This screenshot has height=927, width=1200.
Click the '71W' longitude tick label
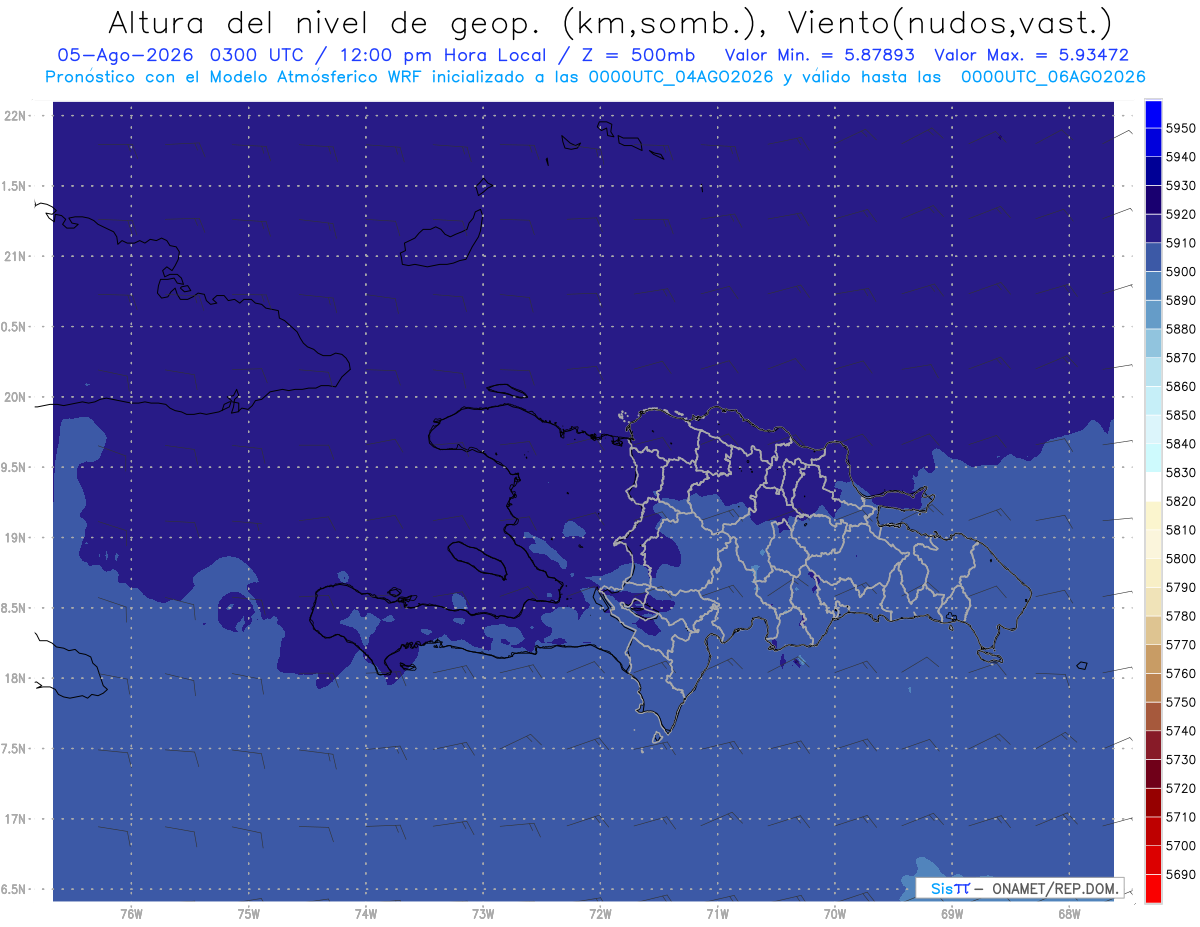[717, 913]
